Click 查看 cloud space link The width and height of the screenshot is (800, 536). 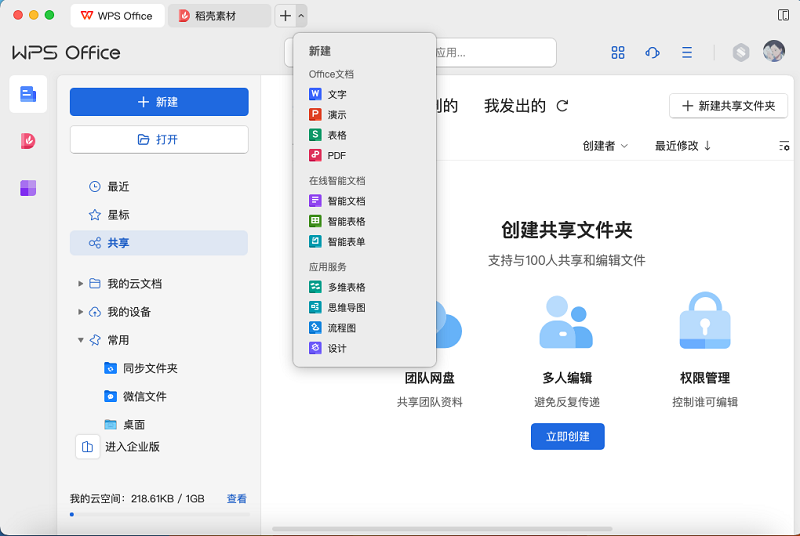click(x=236, y=499)
